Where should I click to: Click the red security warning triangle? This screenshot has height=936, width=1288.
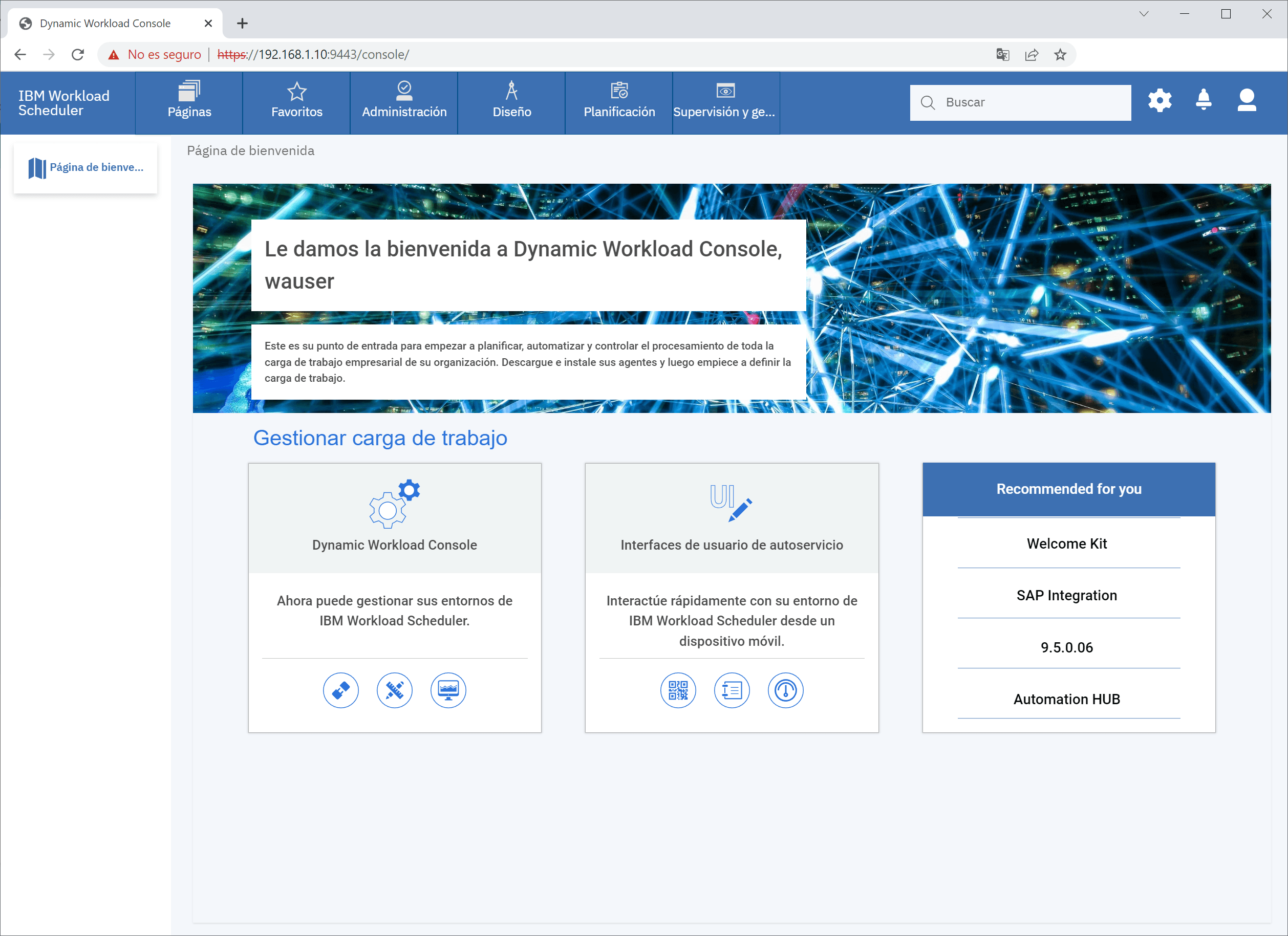point(114,54)
